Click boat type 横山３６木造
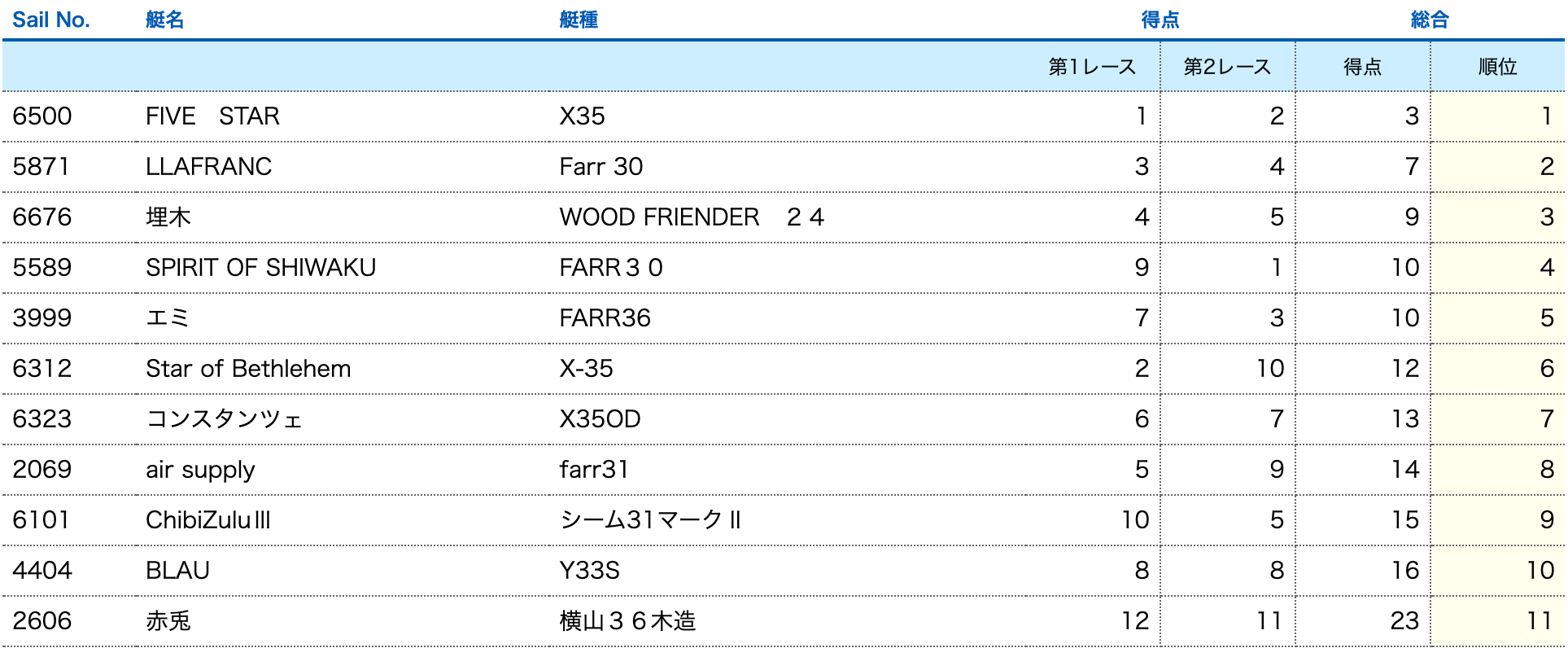Screen dimensions: 1568x670 coord(627,621)
